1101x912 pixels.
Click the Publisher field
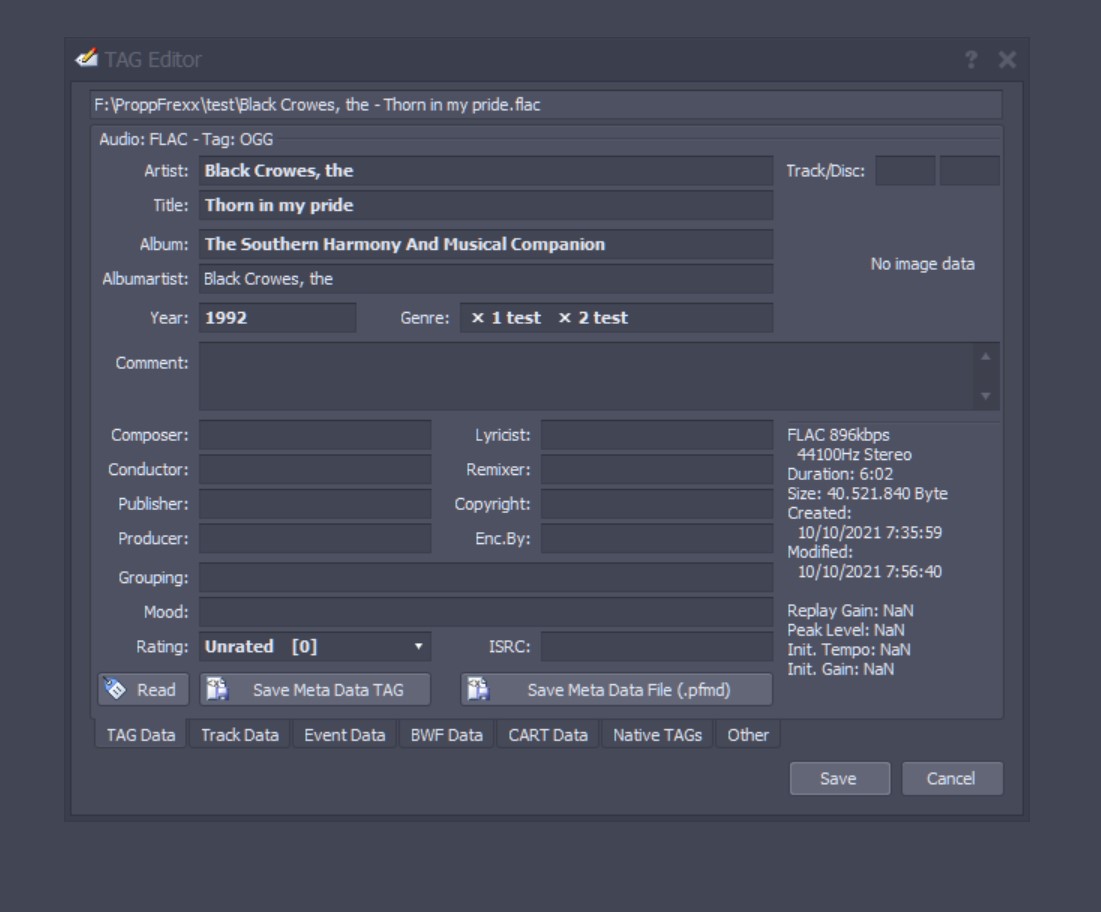coord(315,504)
